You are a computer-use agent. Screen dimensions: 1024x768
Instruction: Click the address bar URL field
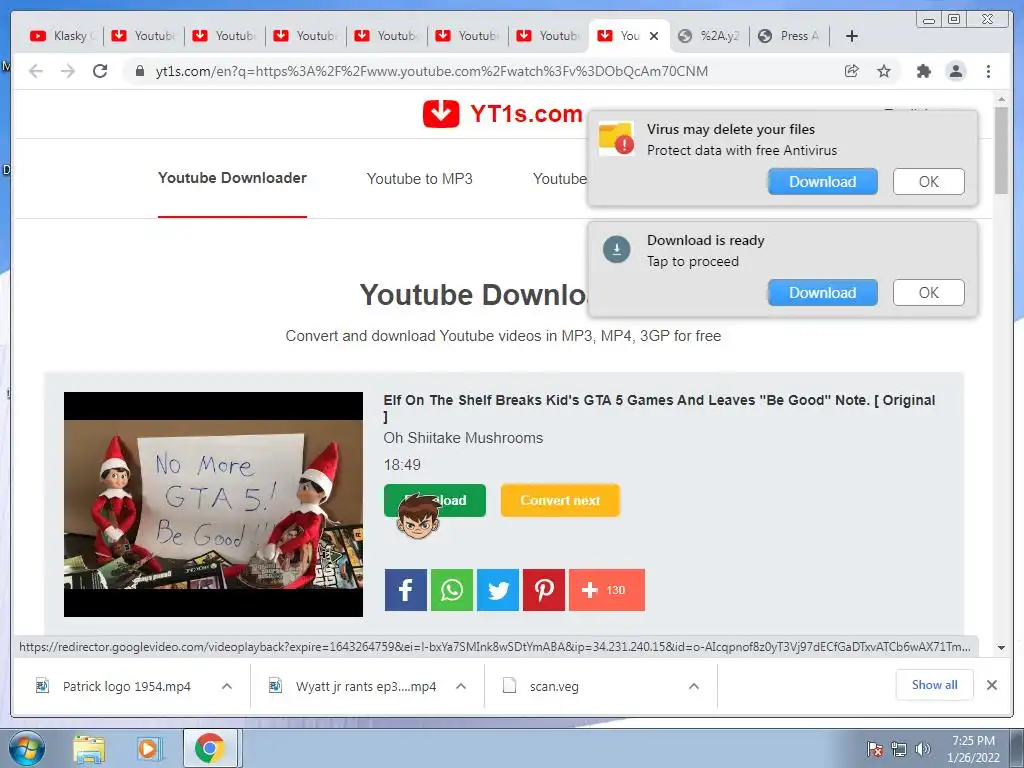(431, 71)
